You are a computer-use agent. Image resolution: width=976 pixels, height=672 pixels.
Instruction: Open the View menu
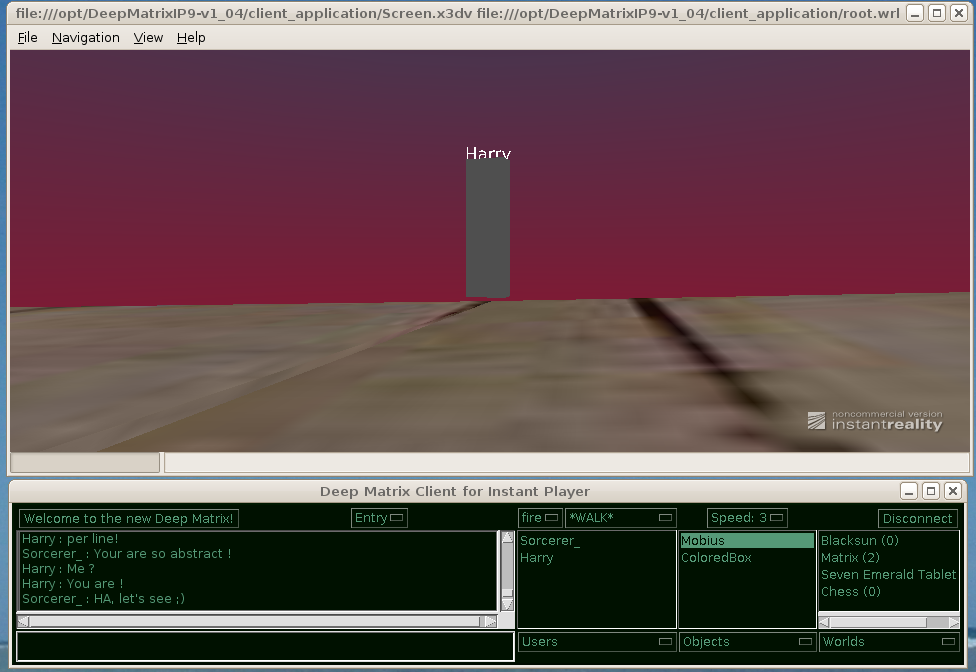click(148, 37)
